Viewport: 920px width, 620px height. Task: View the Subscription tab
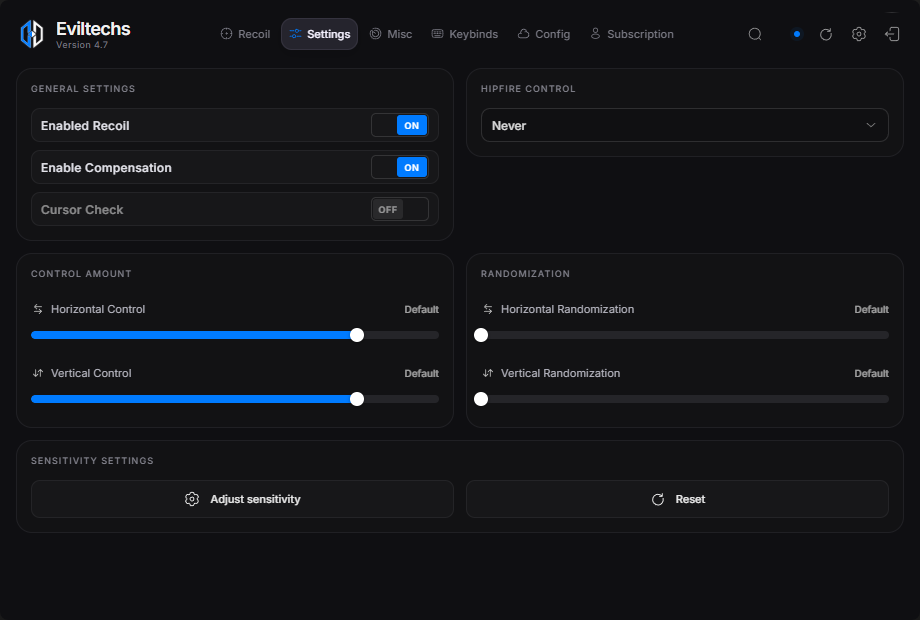tap(632, 34)
